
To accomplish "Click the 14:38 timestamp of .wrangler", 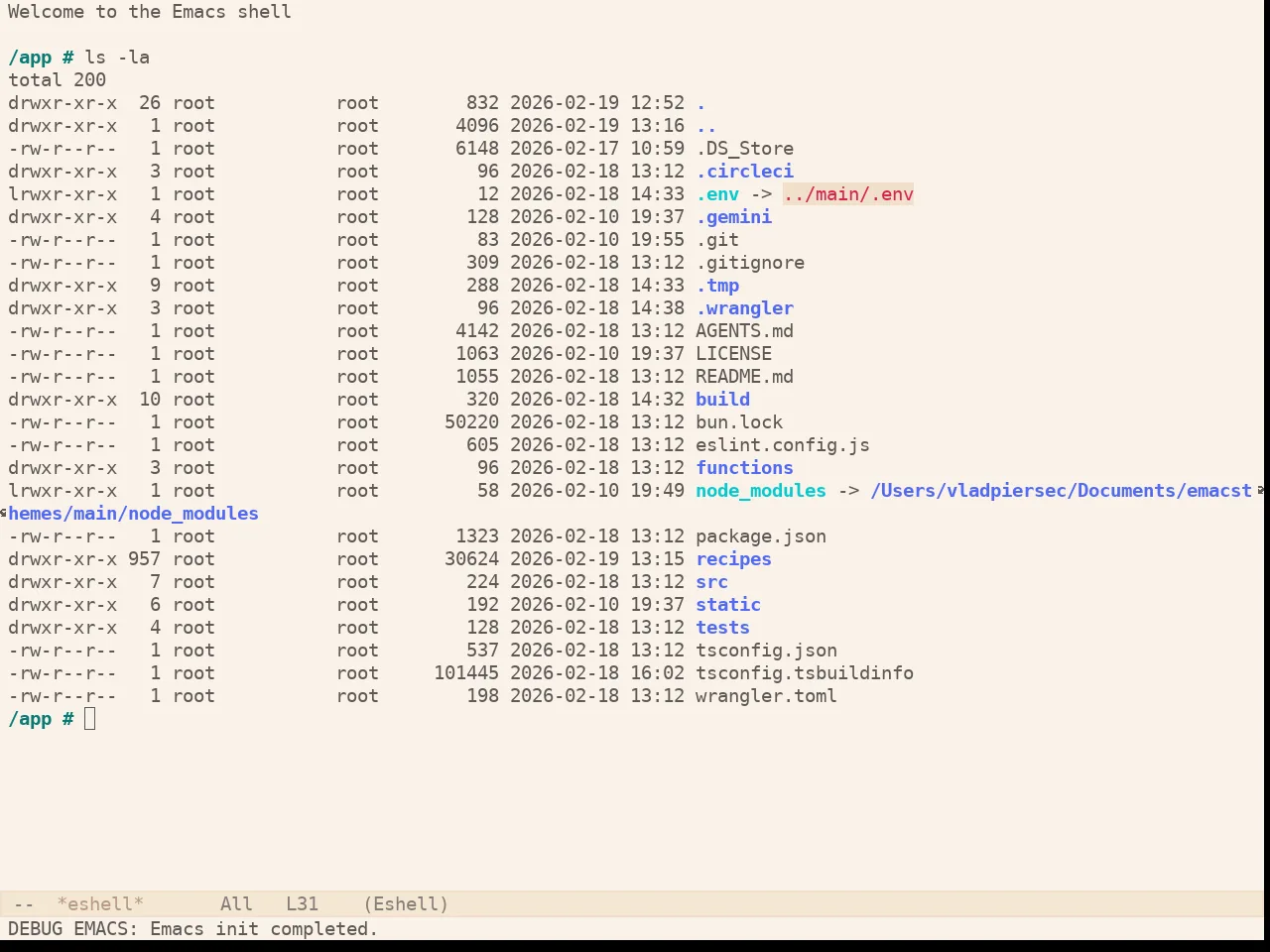I will [x=657, y=308].
